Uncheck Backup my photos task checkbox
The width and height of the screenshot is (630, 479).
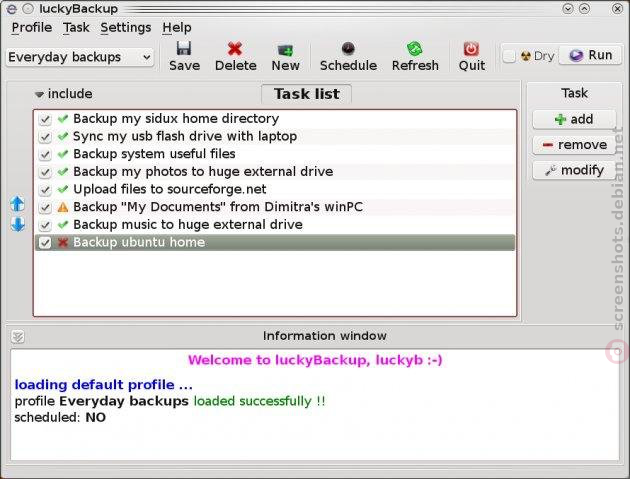[x=45, y=172]
